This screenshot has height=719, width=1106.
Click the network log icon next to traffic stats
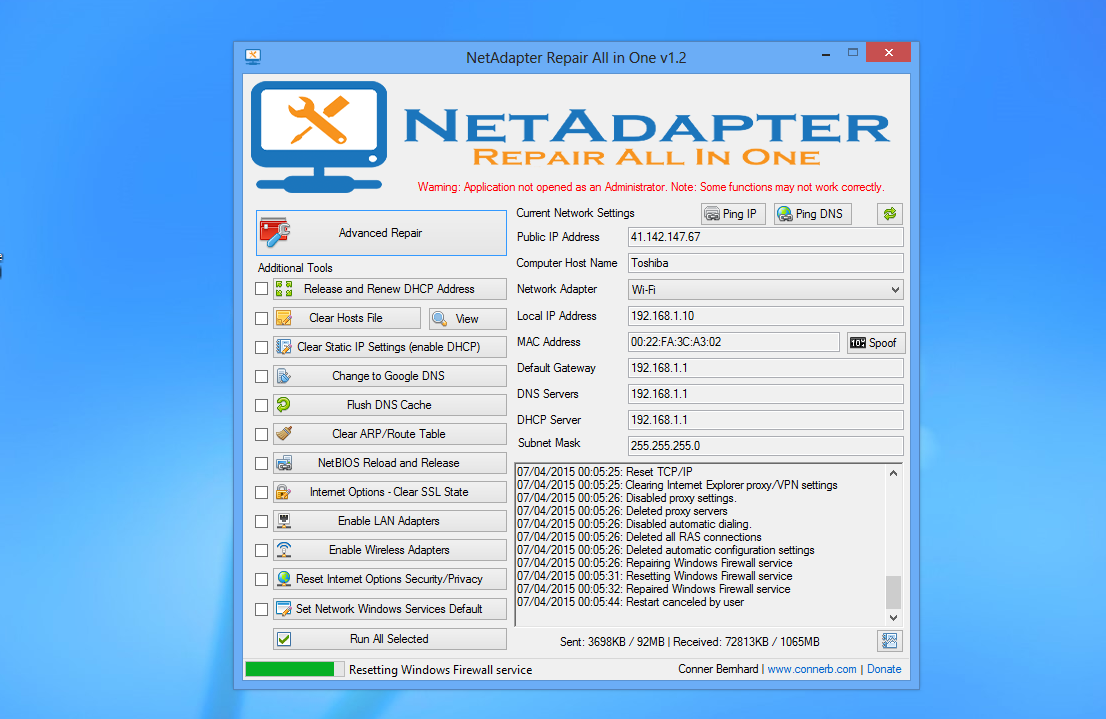(x=889, y=641)
